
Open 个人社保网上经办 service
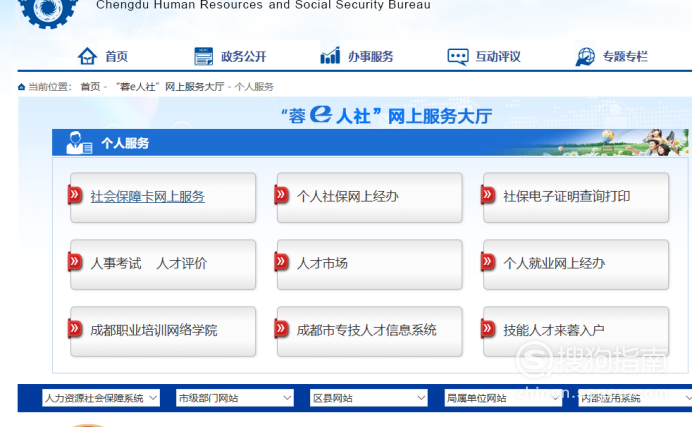coord(369,198)
